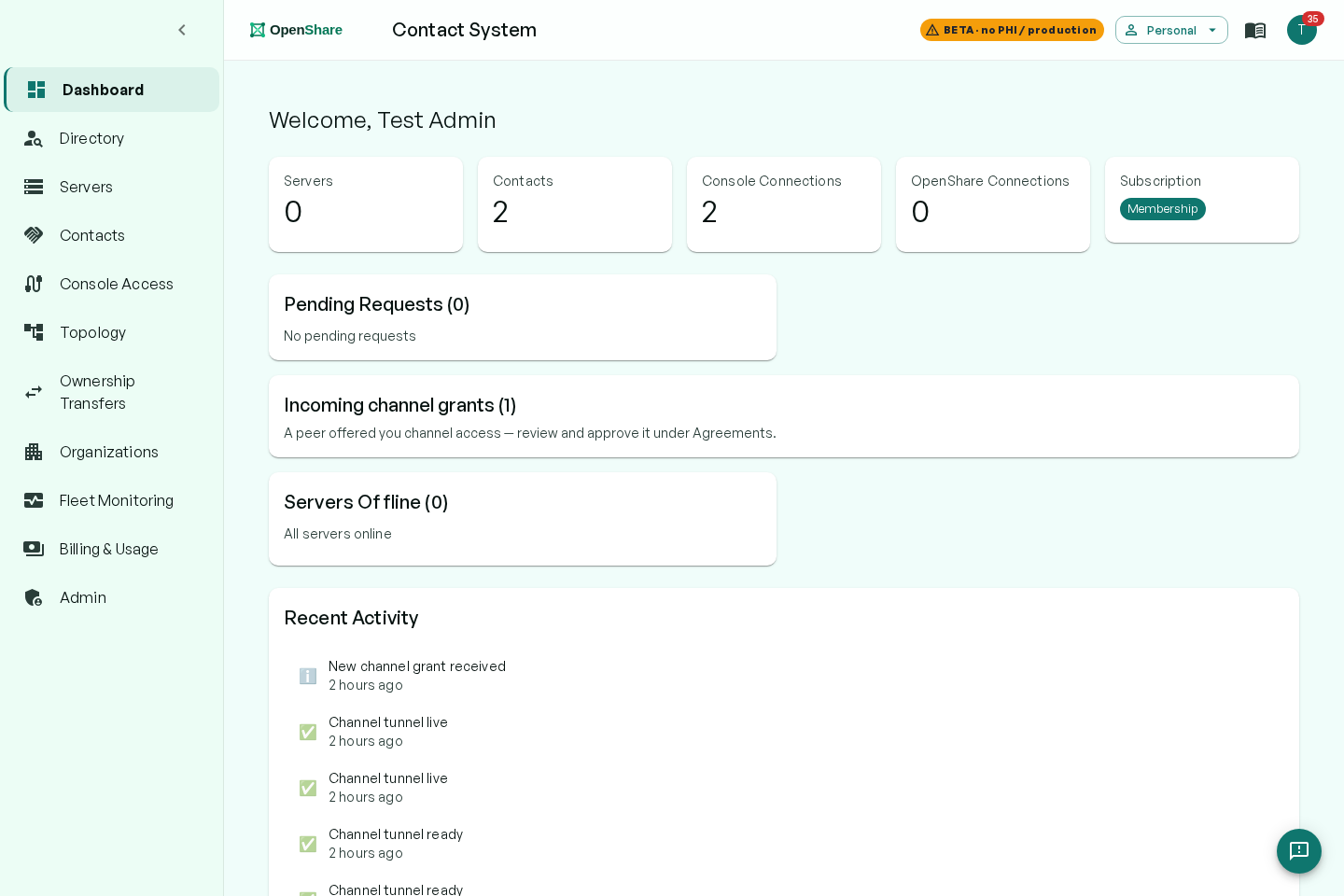Open the Topology view
The width and height of the screenshot is (1344, 896).
[112, 332]
